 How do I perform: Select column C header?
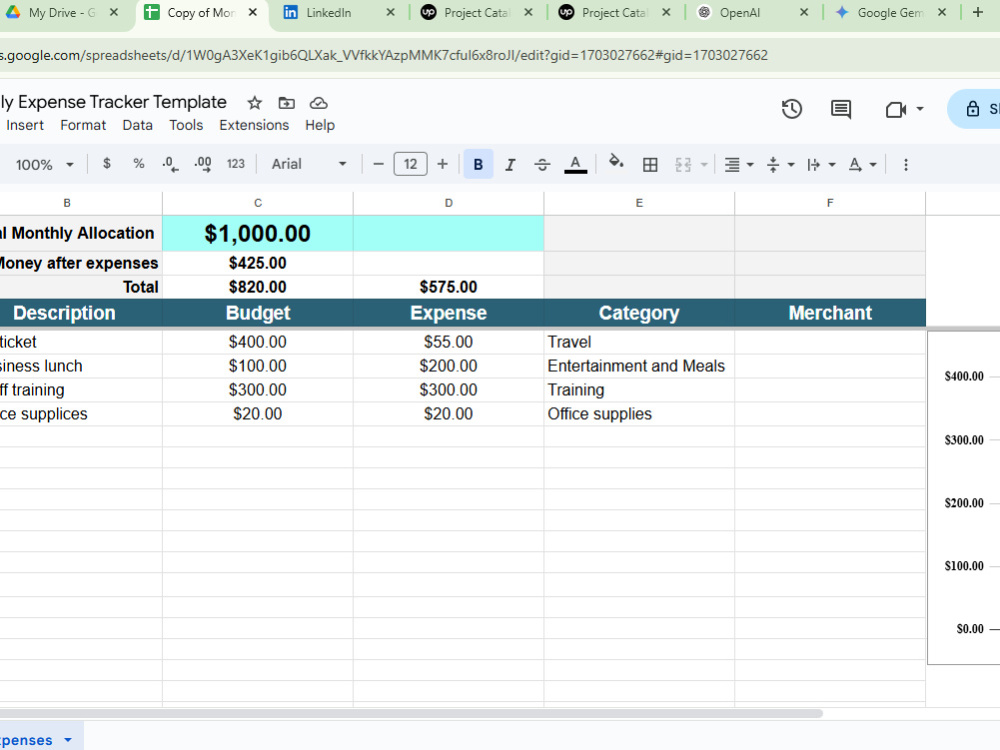tap(258, 203)
